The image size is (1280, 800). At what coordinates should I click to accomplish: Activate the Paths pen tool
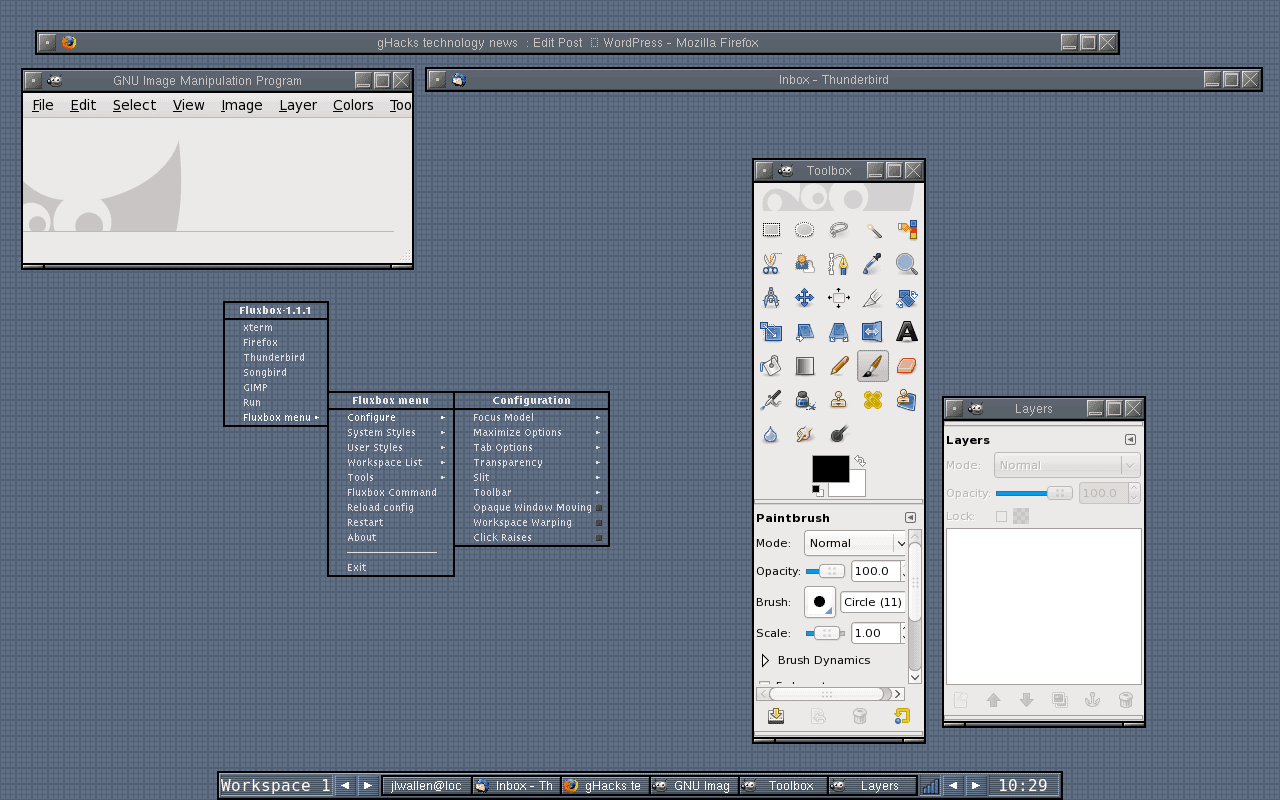(x=839, y=264)
